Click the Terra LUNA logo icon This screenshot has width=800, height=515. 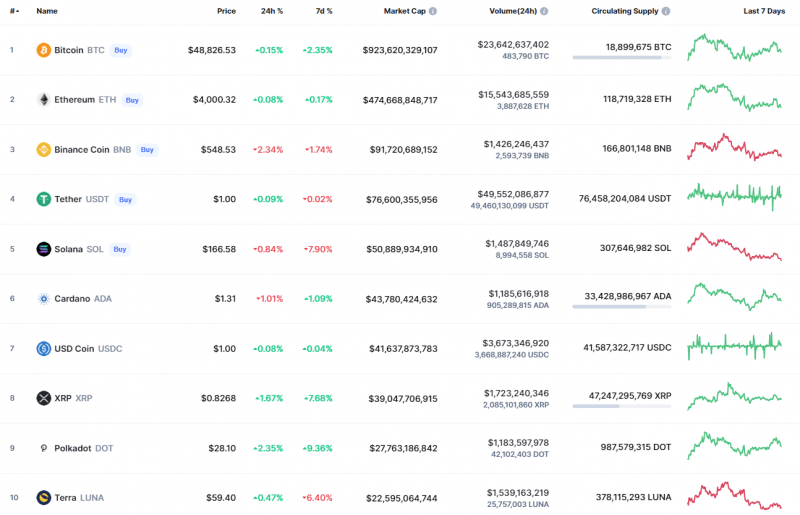click(x=43, y=497)
